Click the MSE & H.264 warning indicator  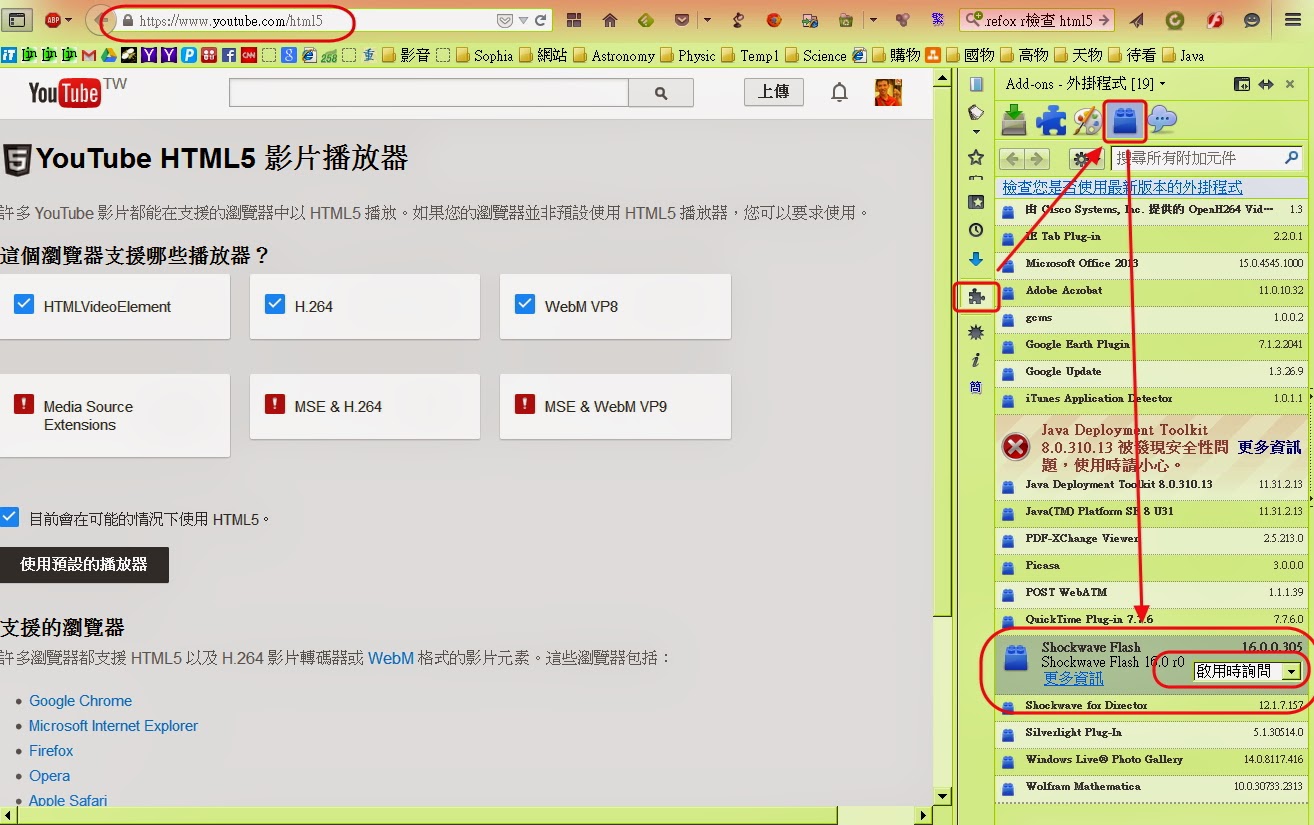(275, 404)
